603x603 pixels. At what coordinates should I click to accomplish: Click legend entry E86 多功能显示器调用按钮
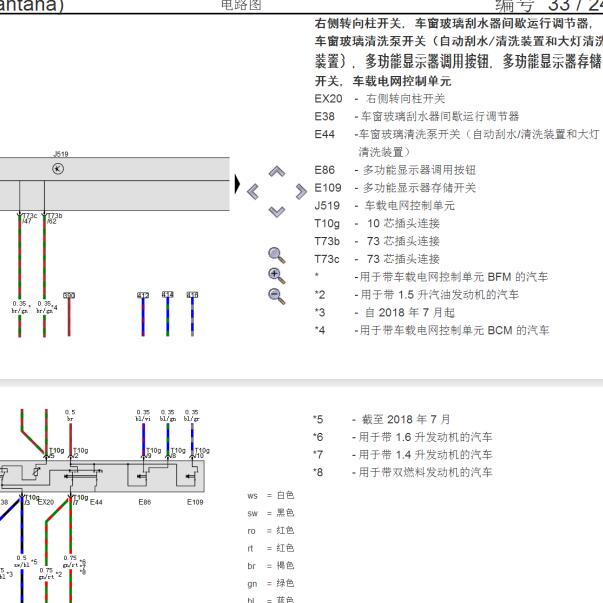click(395, 170)
